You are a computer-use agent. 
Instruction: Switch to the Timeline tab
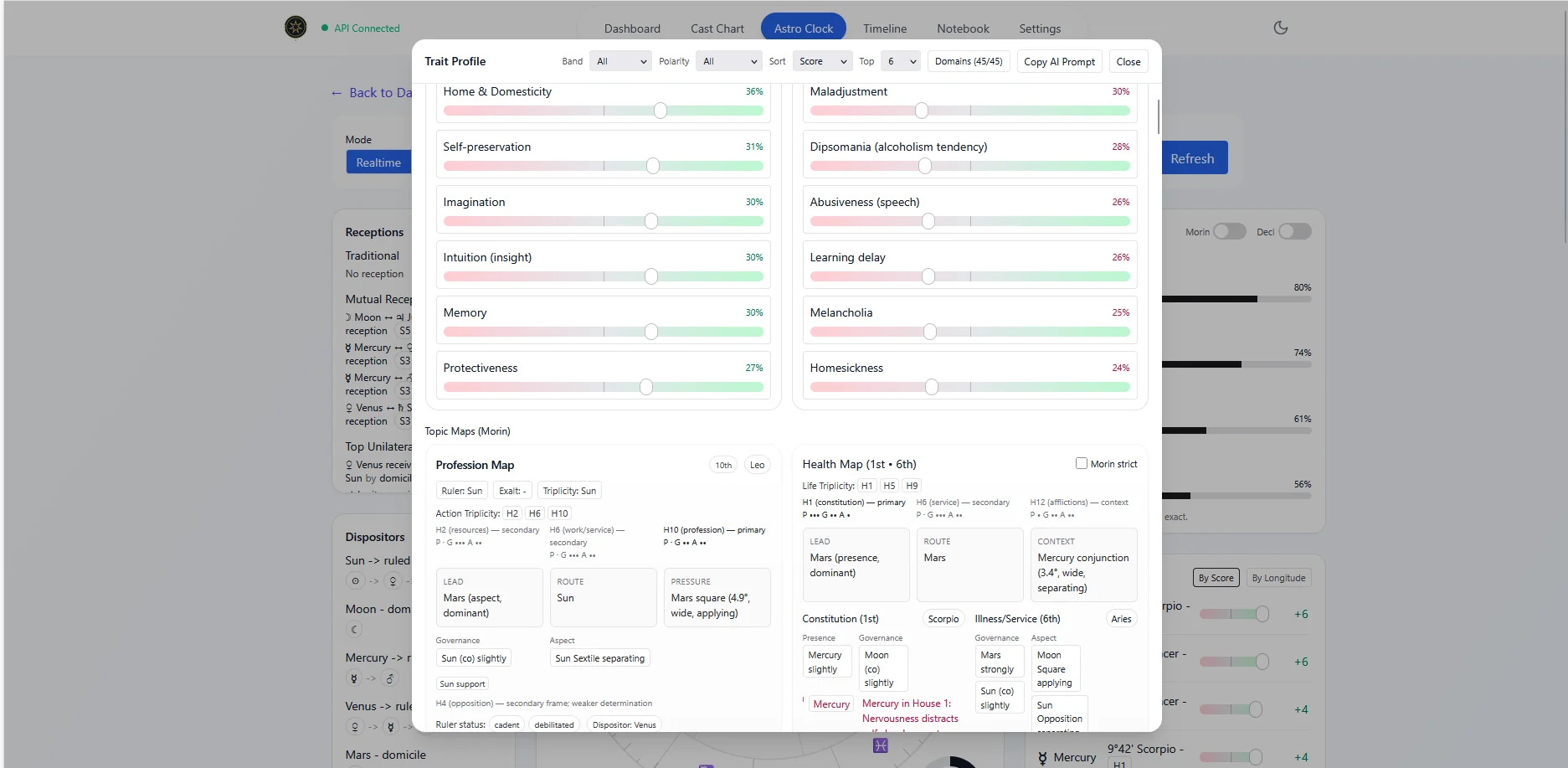pos(885,28)
